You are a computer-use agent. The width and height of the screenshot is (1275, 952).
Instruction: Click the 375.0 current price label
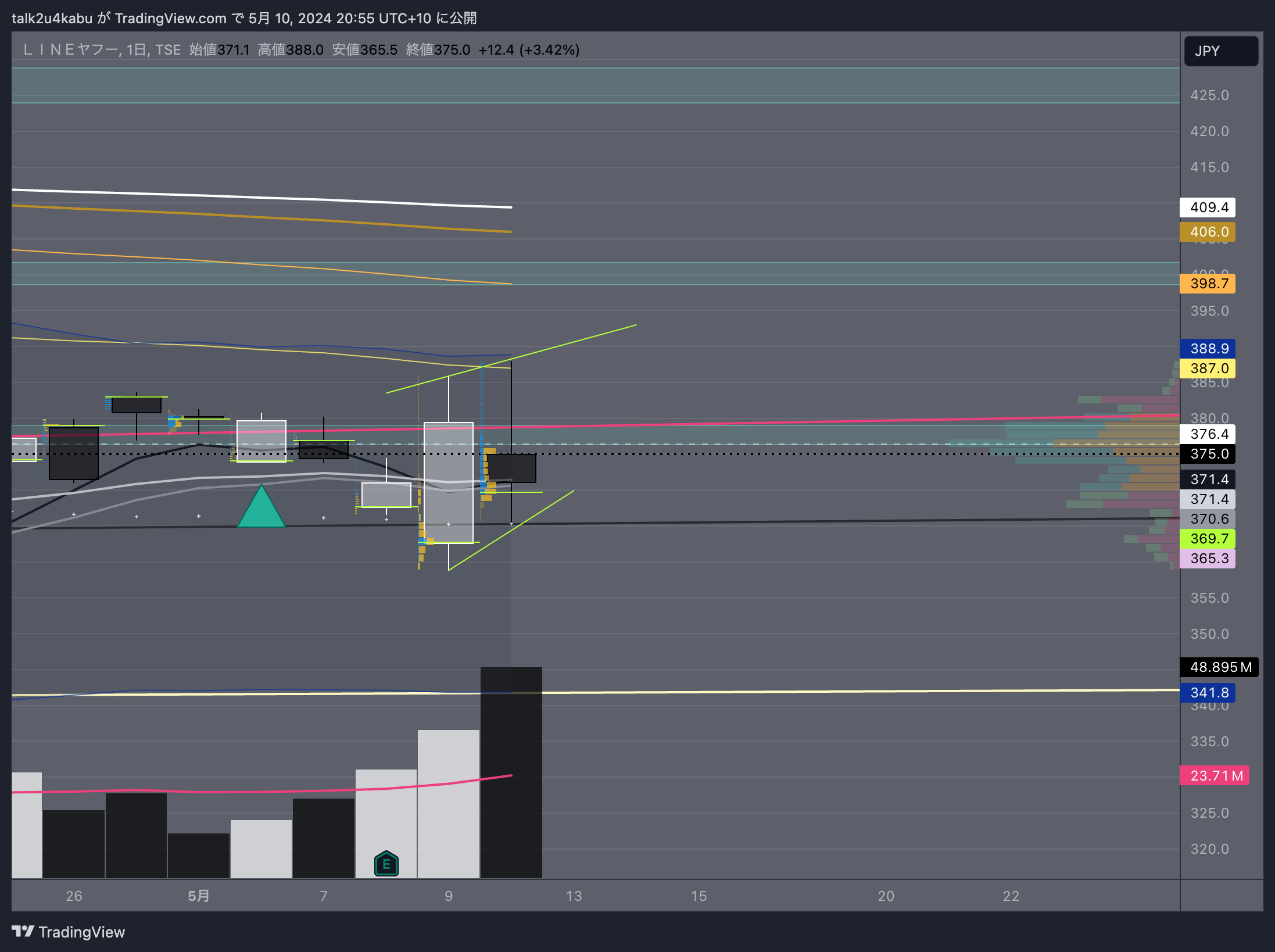(x=1208, y=454)
